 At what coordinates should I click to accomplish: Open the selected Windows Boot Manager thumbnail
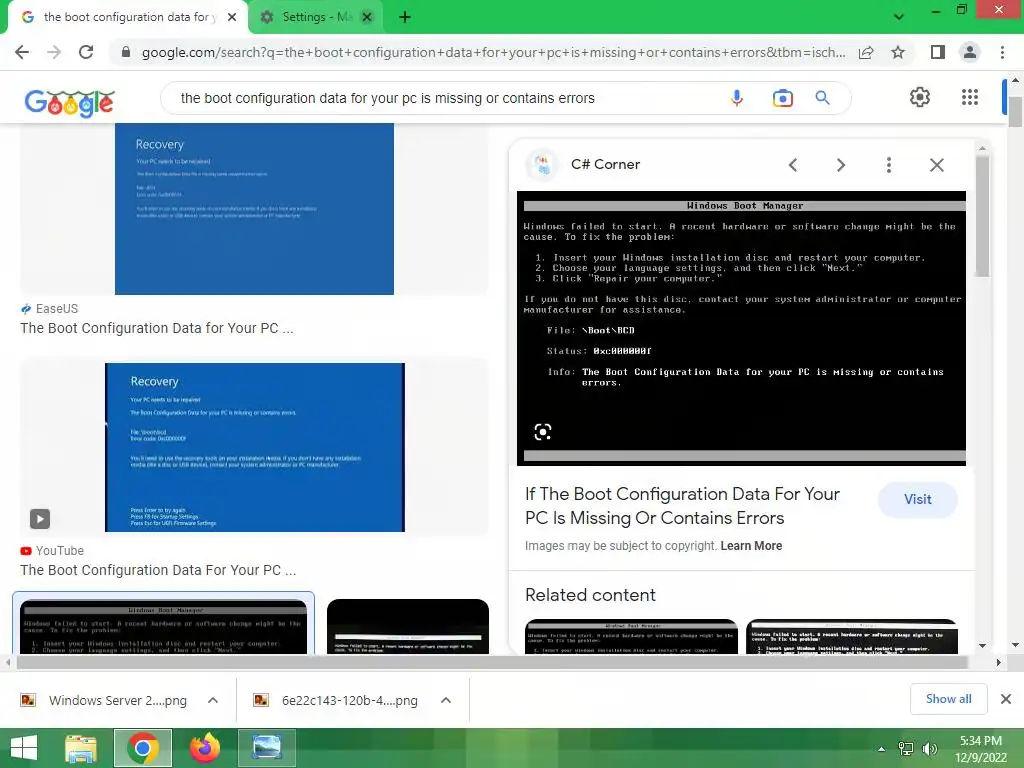coord(163,626)
